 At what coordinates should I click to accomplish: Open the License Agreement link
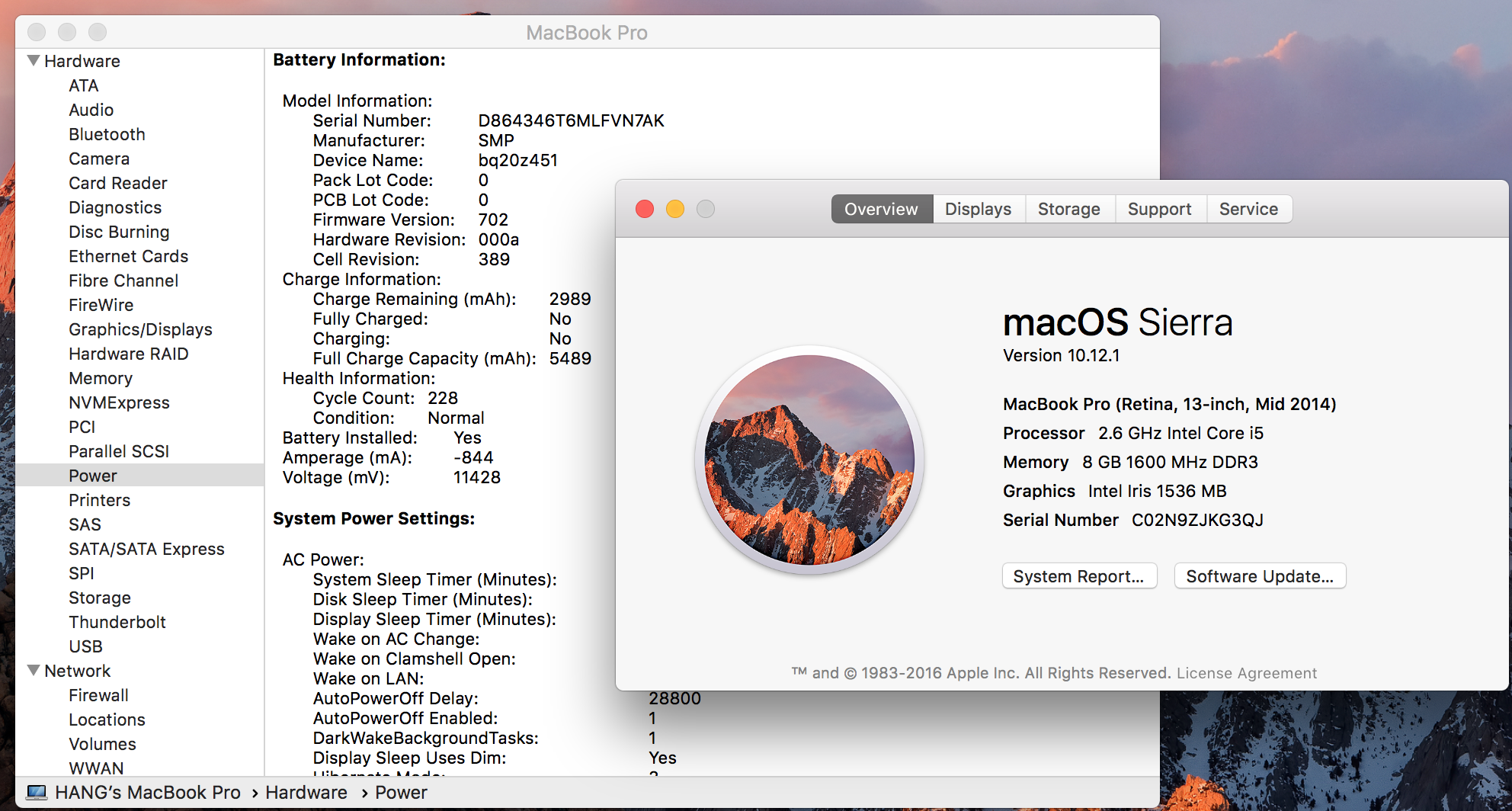1247,673
